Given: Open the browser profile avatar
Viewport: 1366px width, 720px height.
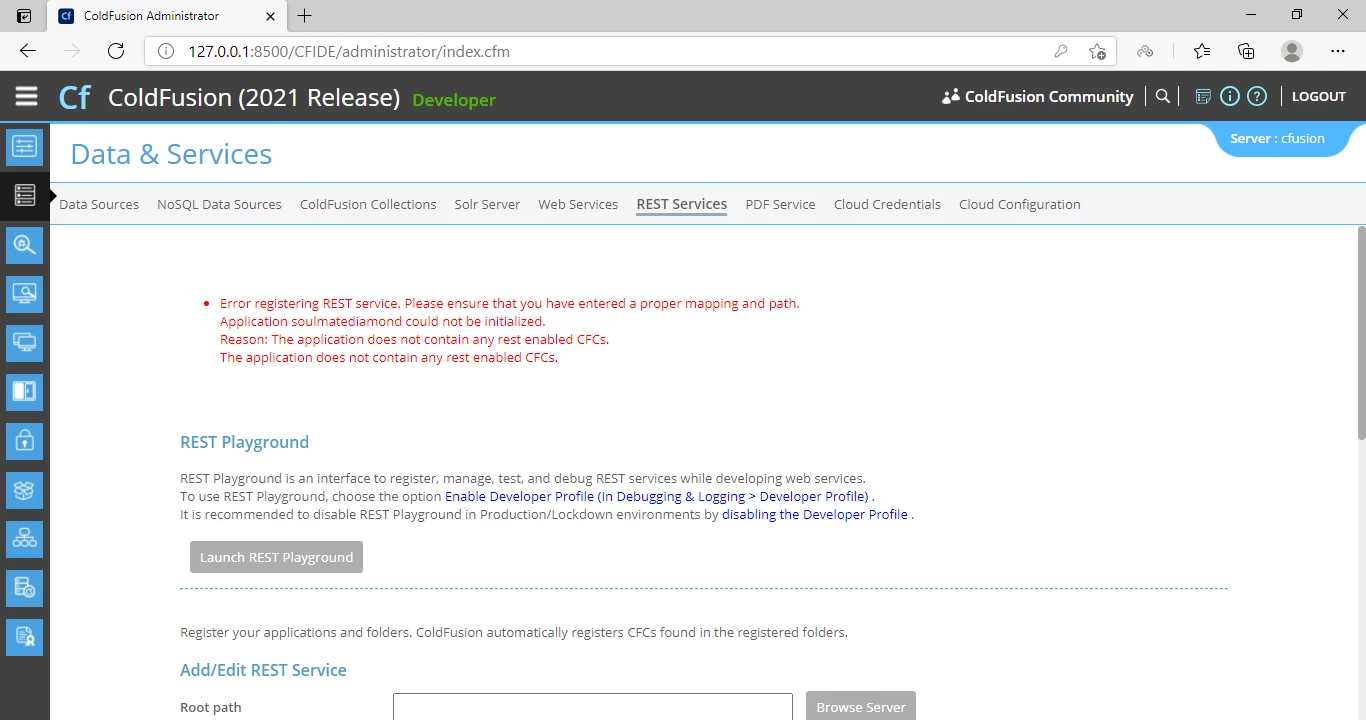Looking at the screenshot, I should pyautogui.click(x=1292, y=51).
